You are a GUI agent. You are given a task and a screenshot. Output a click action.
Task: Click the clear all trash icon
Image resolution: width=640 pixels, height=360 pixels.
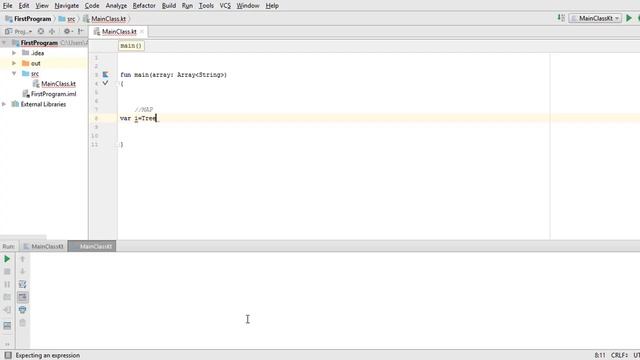click(x=22, y=323)
